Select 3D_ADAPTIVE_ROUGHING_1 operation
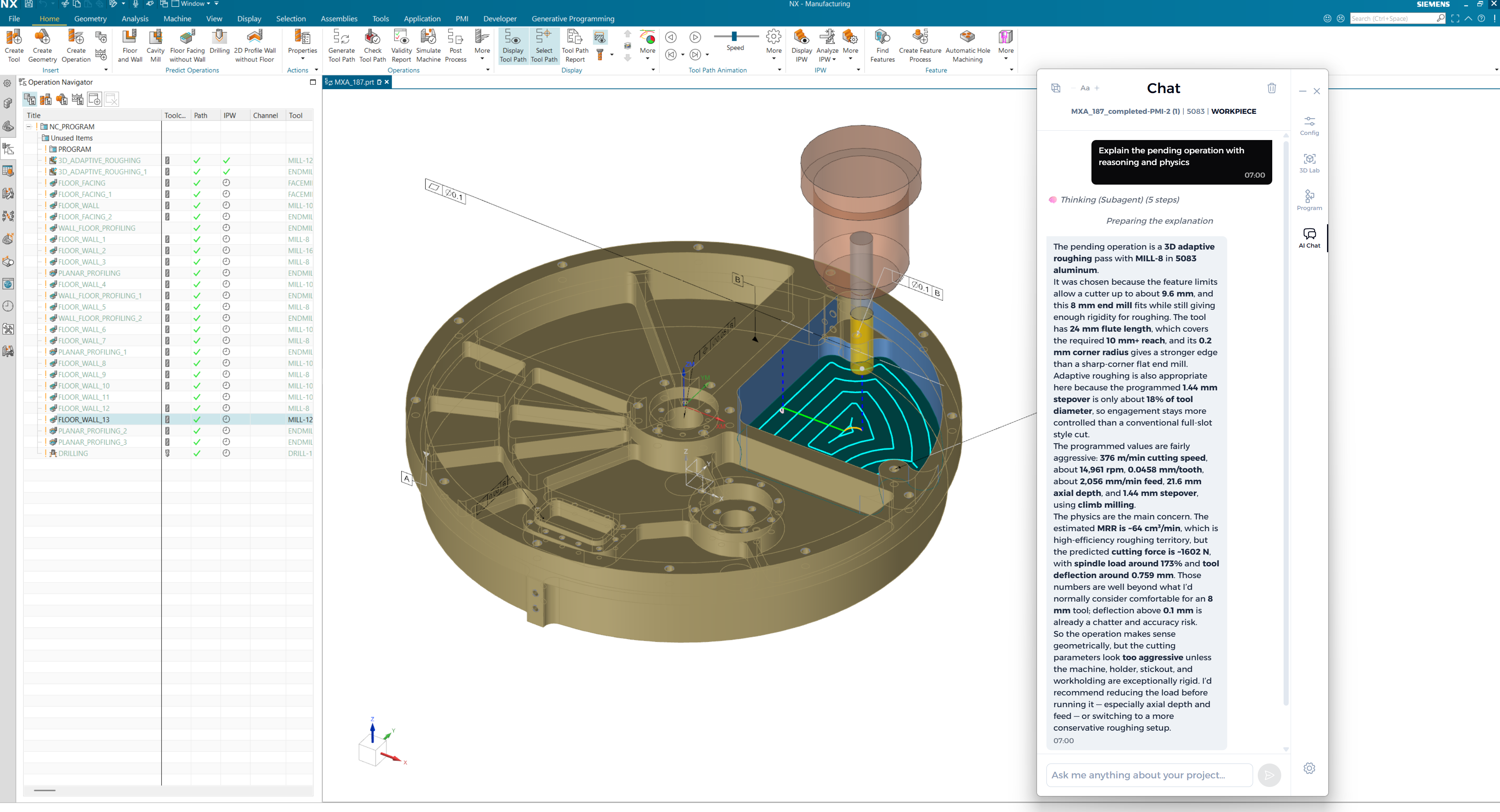This screenshot has height=812, width=1500. [x=168, y=172]
